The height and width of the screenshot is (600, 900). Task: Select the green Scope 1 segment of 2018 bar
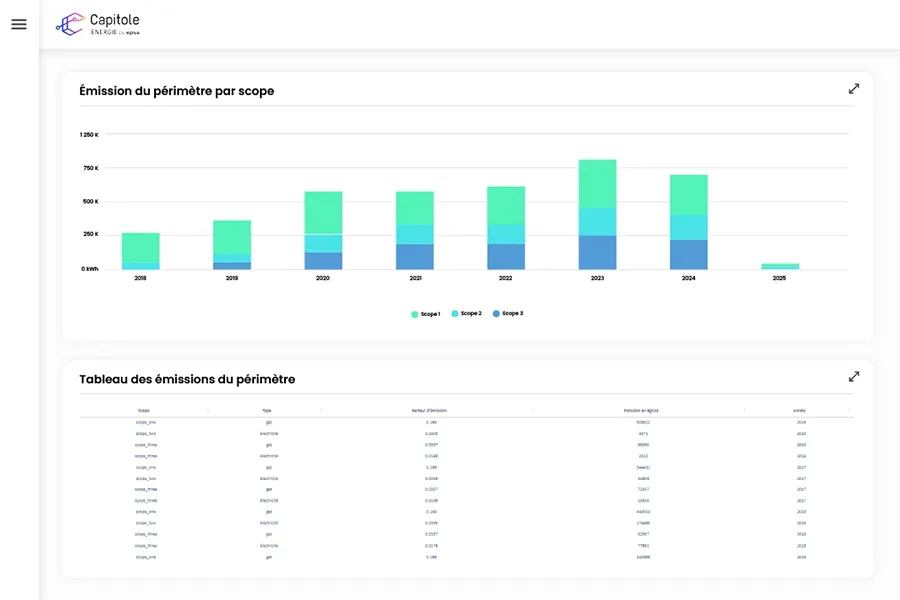tap(141, 248)
